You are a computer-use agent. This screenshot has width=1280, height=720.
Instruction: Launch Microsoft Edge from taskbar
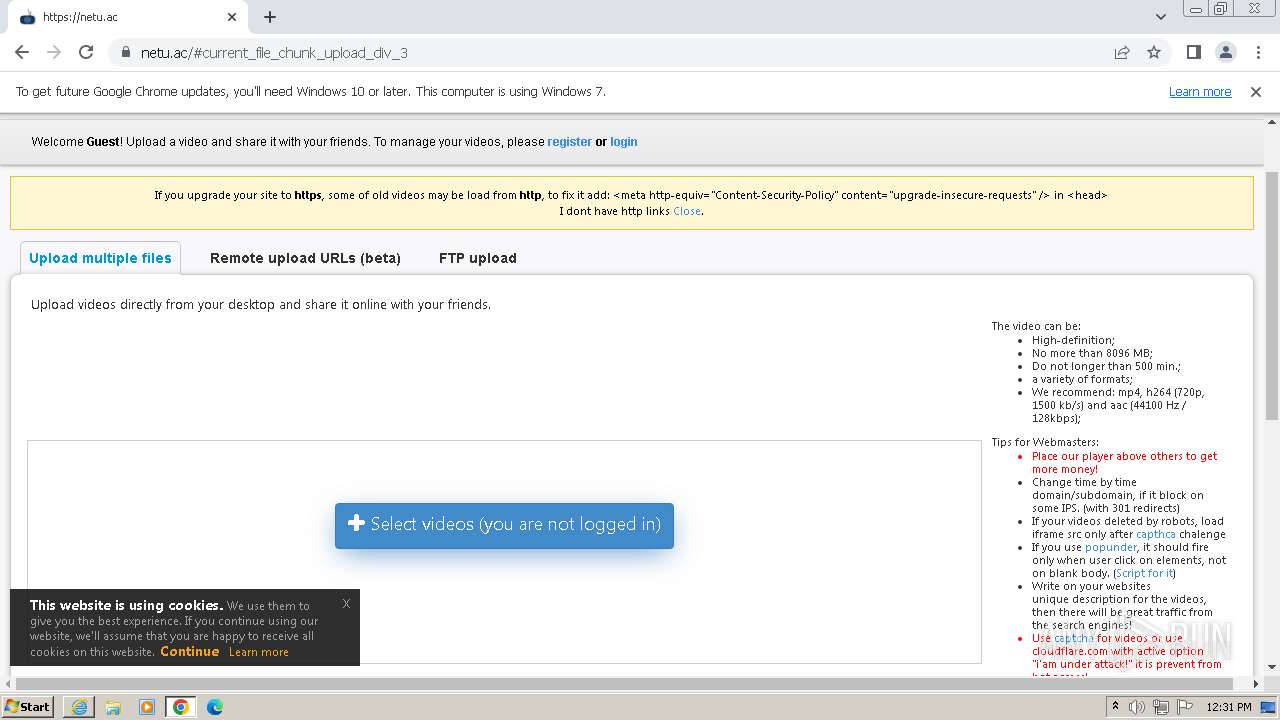(215, 707)
